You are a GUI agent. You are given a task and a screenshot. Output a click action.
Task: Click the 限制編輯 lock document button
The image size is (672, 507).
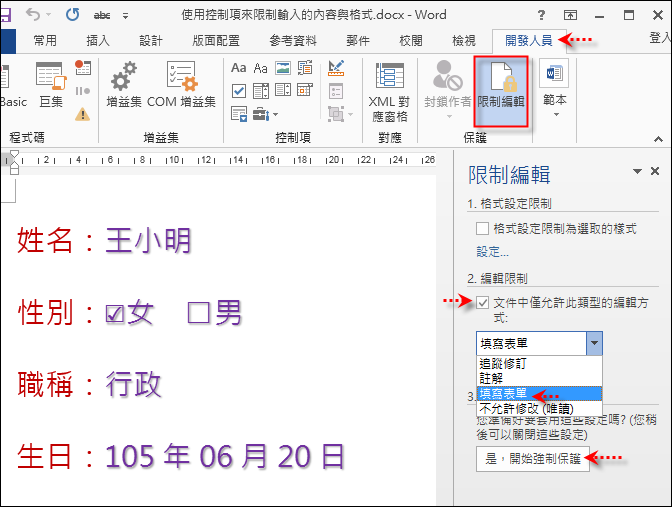501,92
